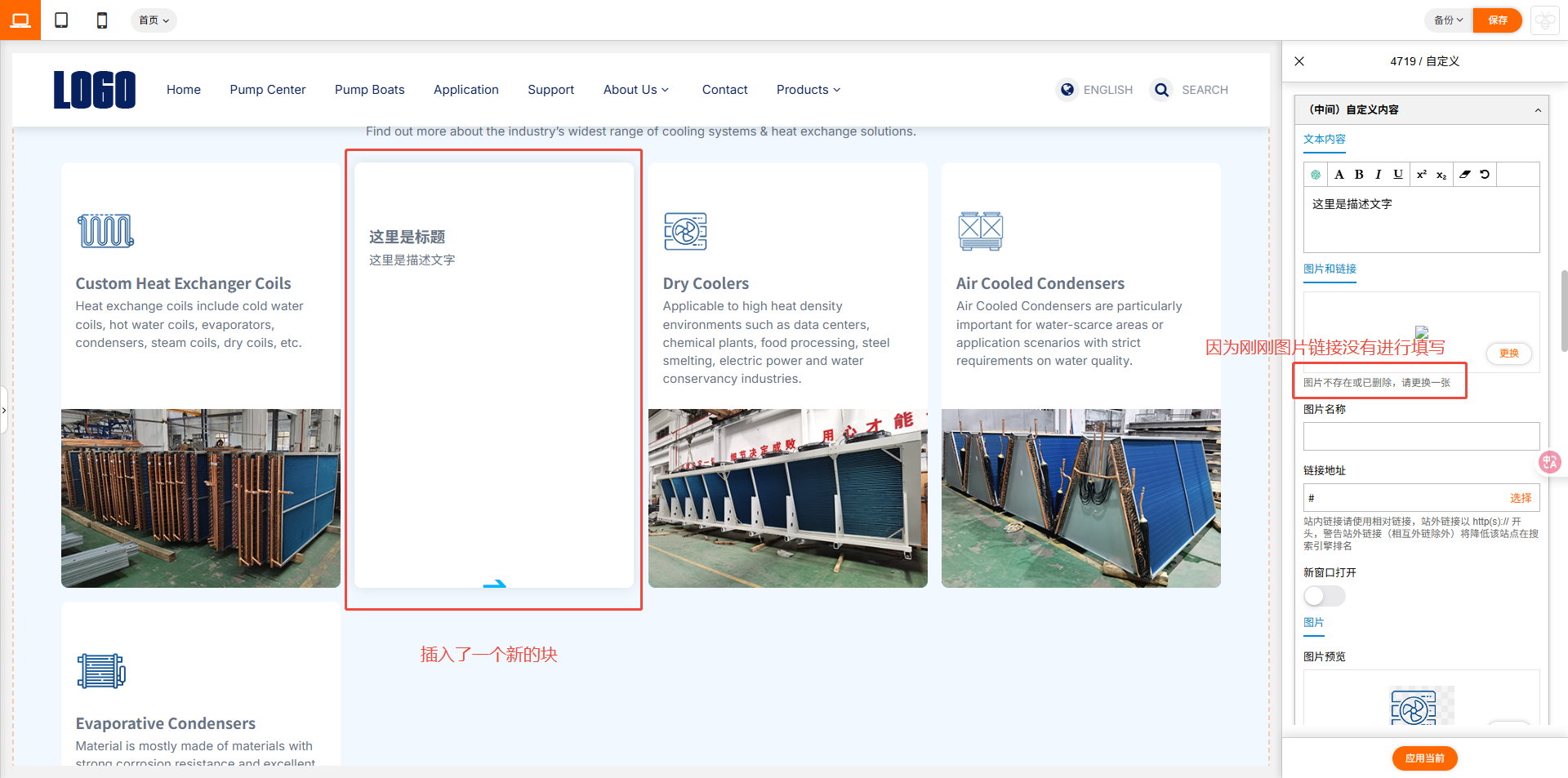1568x778 pixels.
Task: Click the SEARCH text link
Action: [x=1205, y=90]
